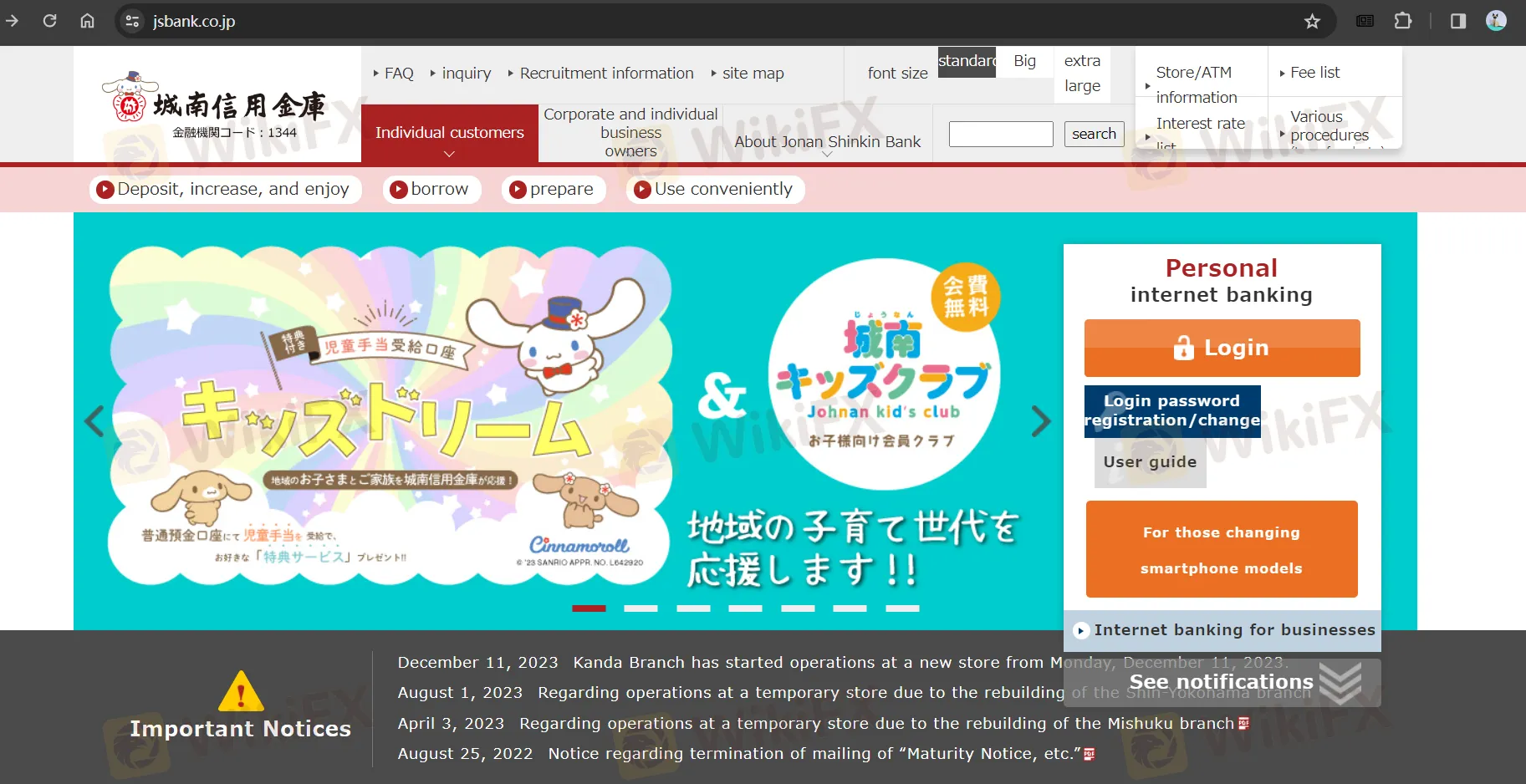Image resolution: width=1526 pixels, height=784 pixels.
Task: Open Login password registration/change
Action: click(1172, 411)
